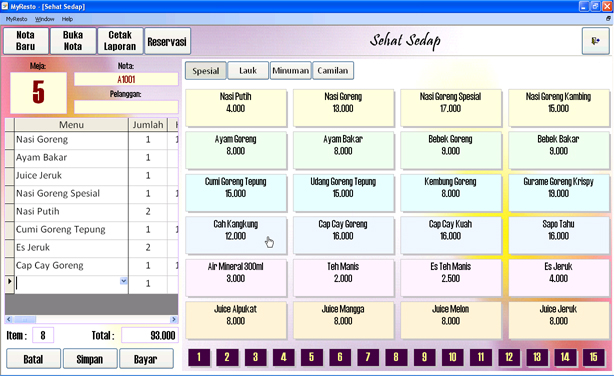Image resolution: width=614 pixels, height=376 pixels.
Task: Click the Total field showing 93.000
Action: pos(149,335)
